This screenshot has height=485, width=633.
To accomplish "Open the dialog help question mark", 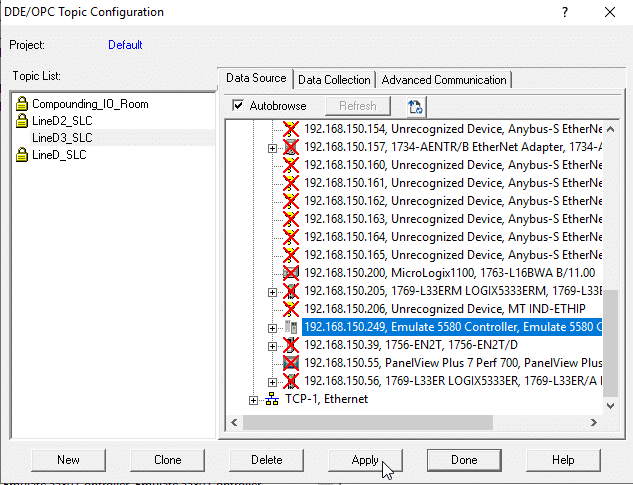I will (x=565, y=12).
